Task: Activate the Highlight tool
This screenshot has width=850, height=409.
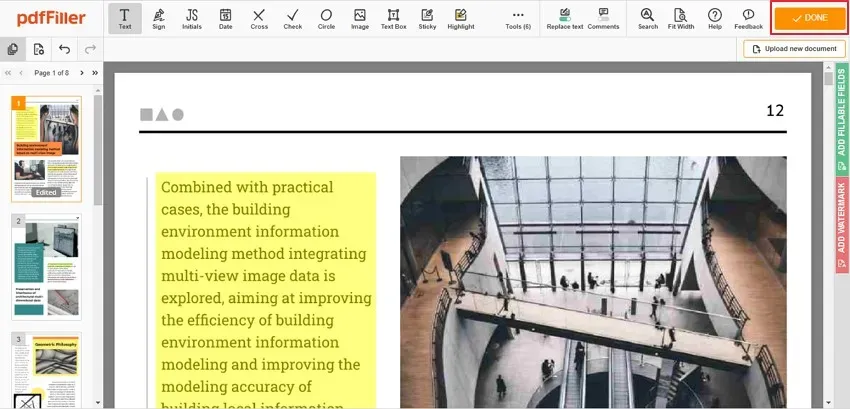Action: pos(461,18)
